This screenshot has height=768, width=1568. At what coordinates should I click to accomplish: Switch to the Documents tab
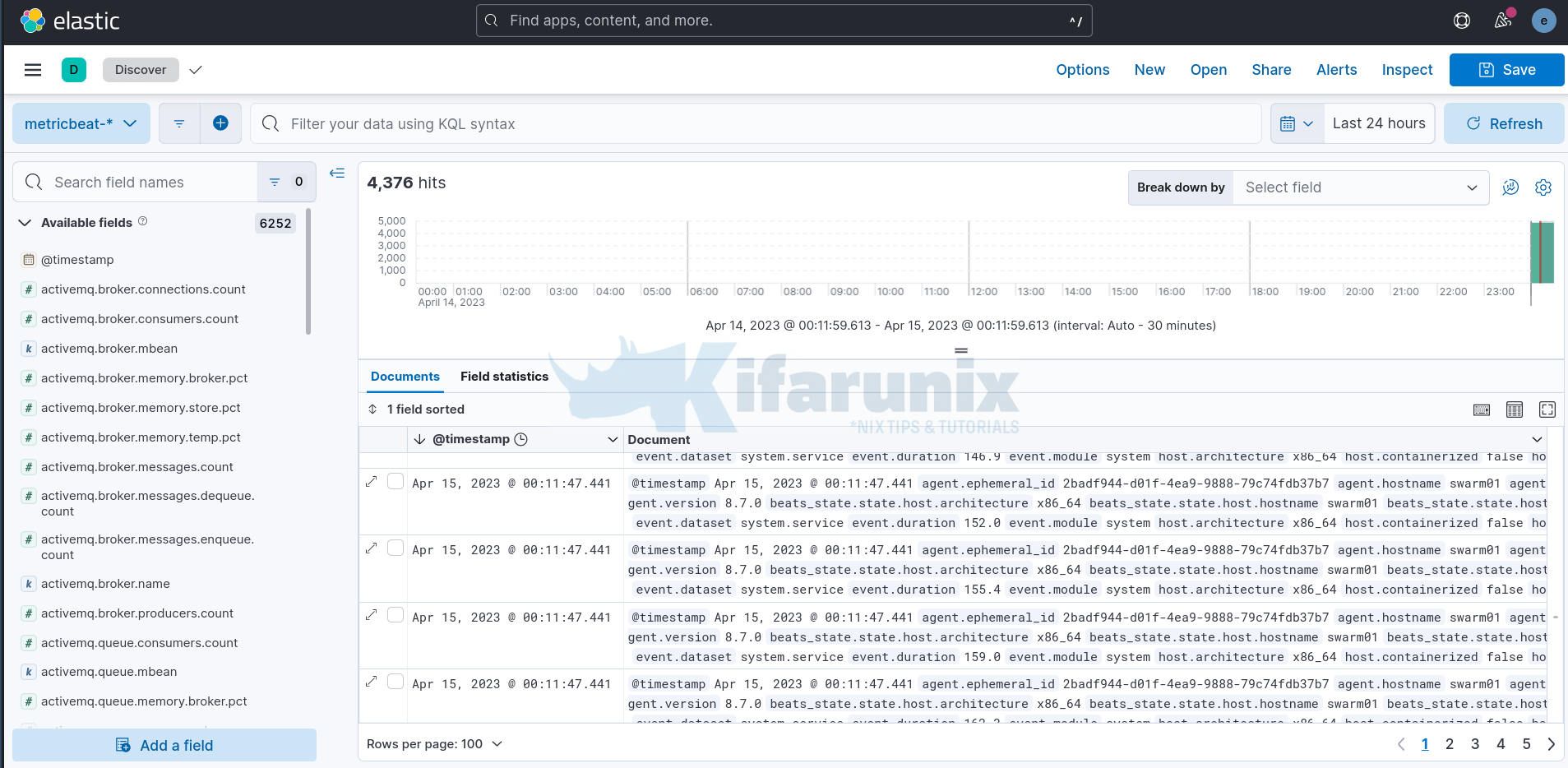point(405,377)
